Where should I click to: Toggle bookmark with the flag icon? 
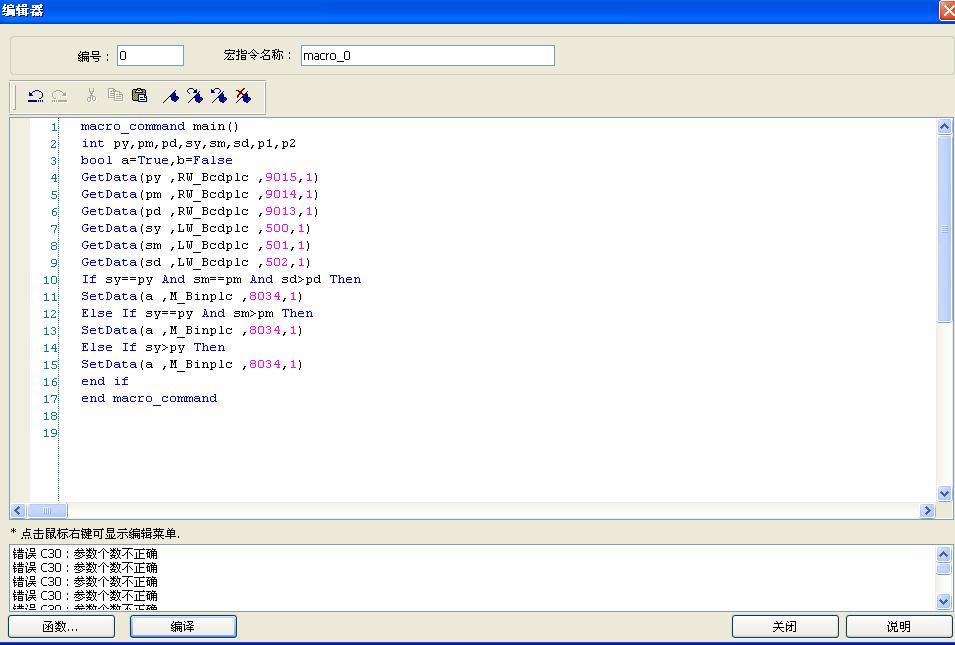pyautogui.click(x=171, y=96)
